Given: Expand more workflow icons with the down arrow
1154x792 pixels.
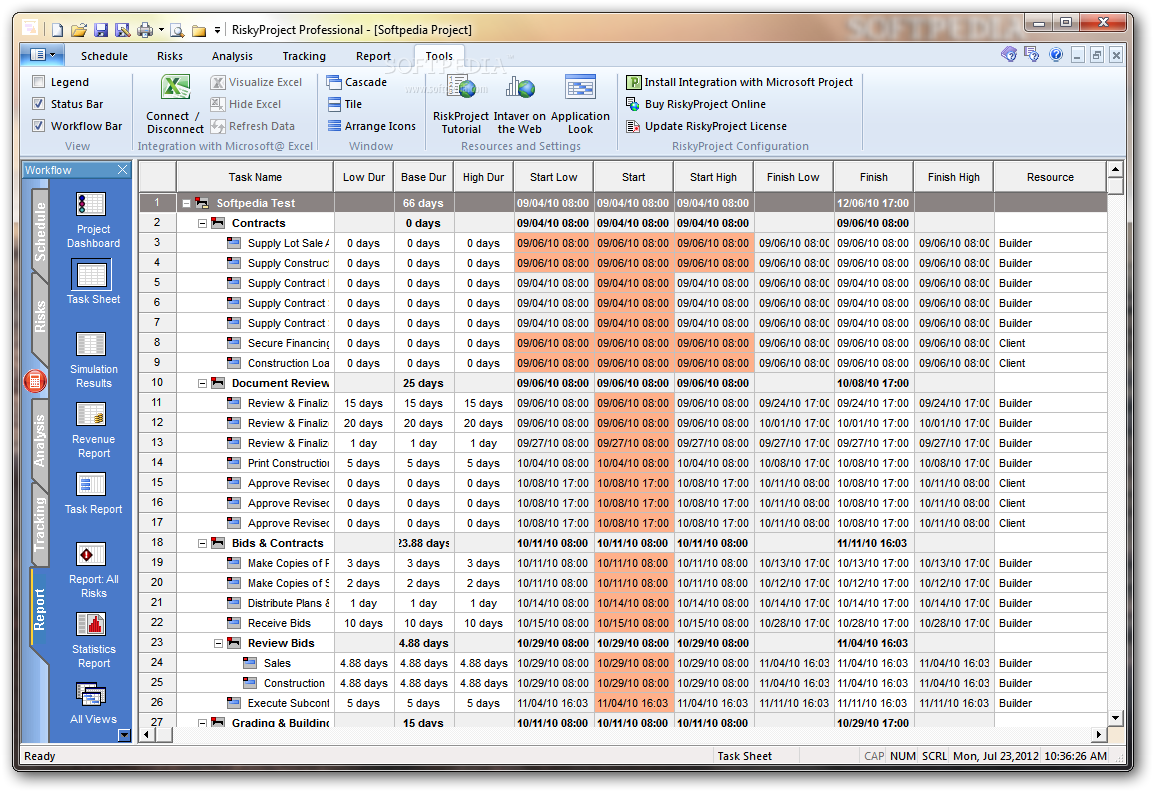Looking at the screenshot, I should 124,735.
